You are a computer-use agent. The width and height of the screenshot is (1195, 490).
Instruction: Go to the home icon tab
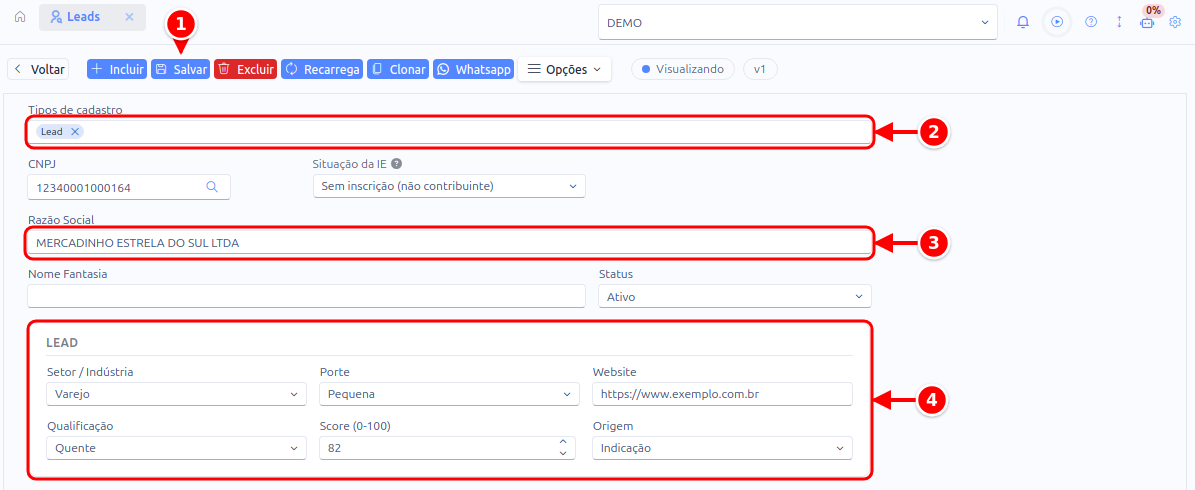[x=20, y=17]
